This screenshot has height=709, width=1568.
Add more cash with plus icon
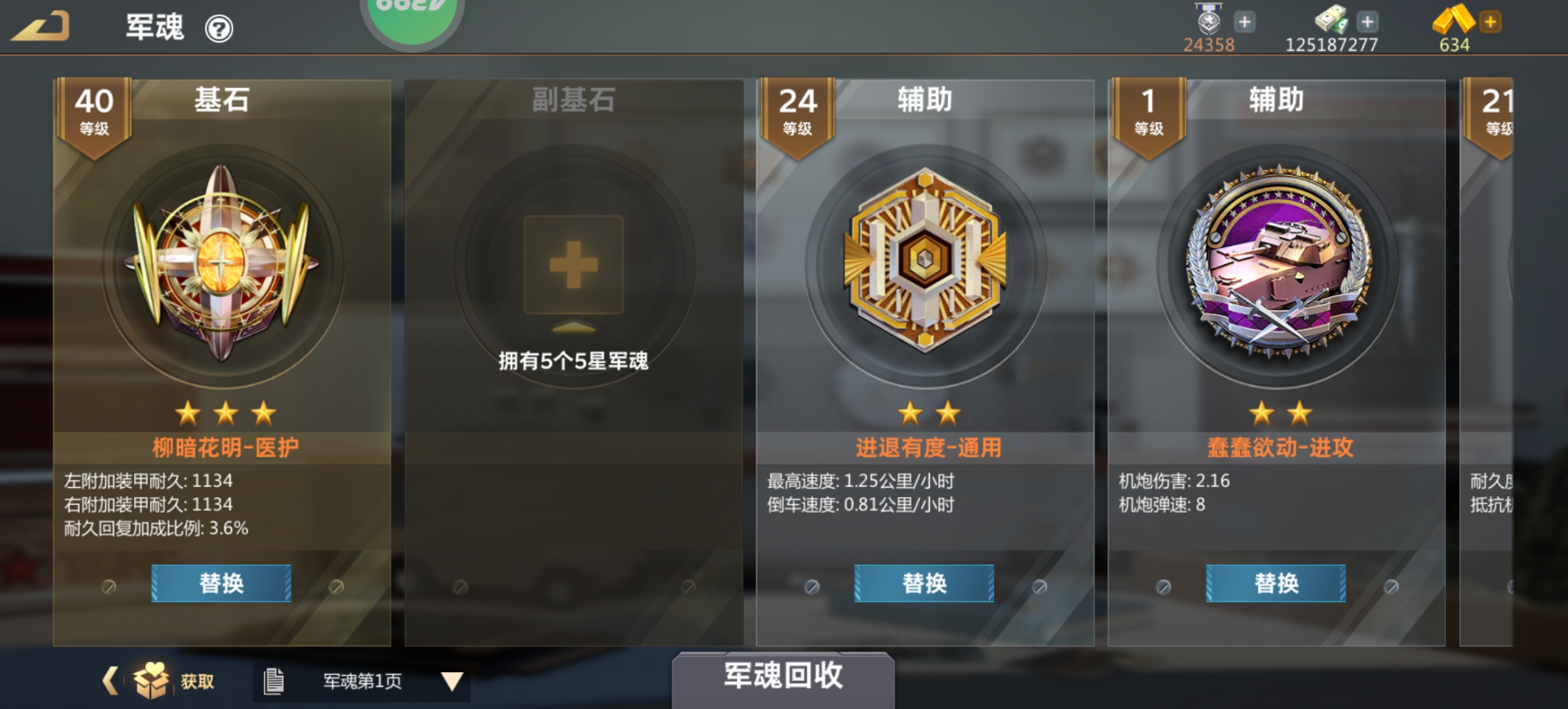coord(1368,22)
